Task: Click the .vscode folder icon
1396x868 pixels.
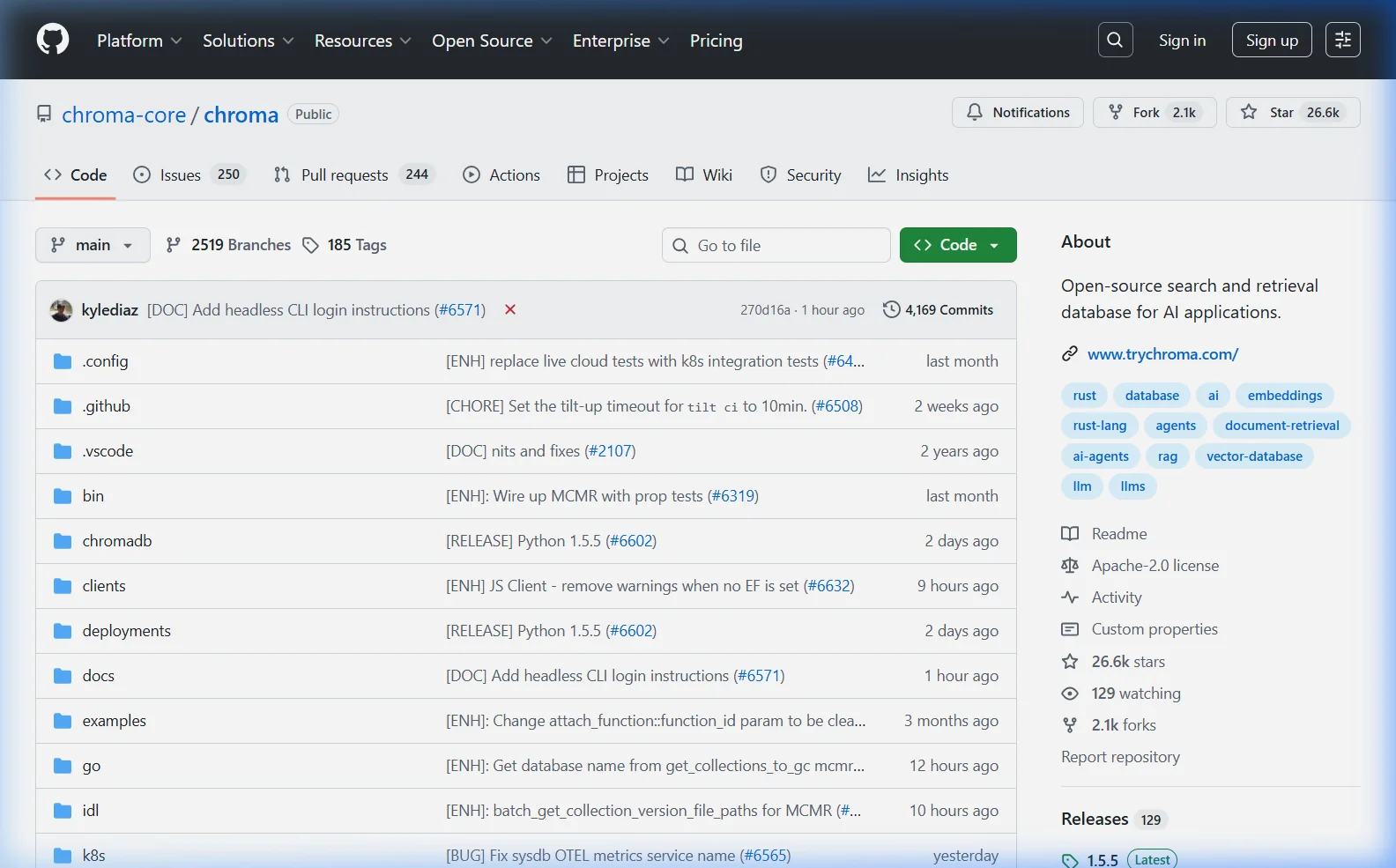Action: pos(62,451)
